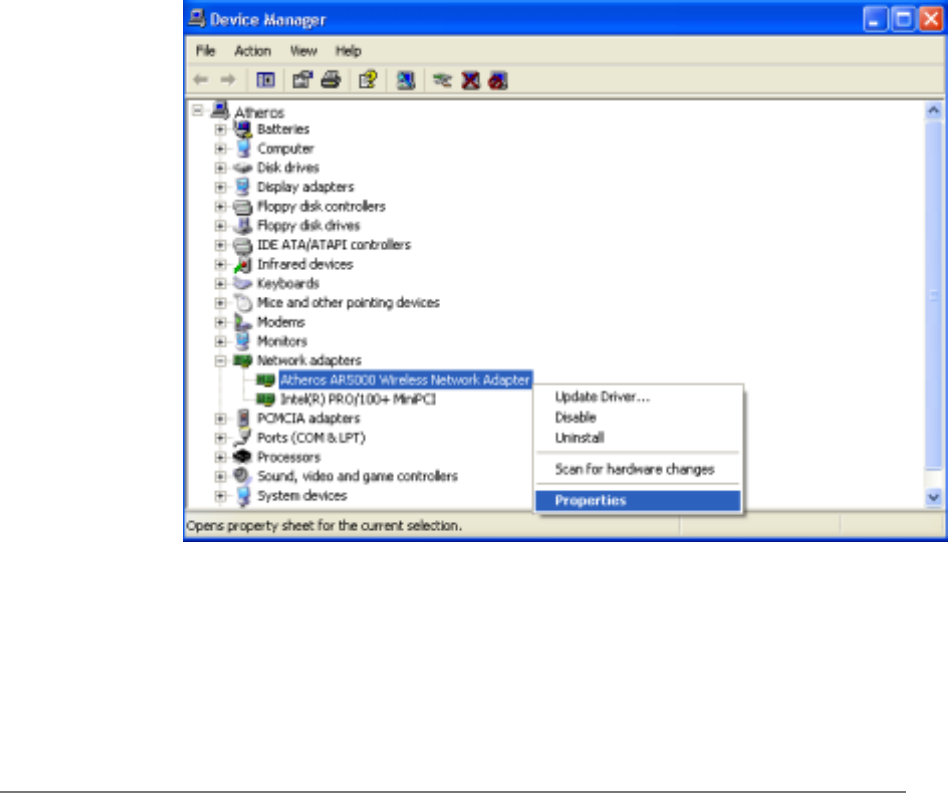Image resolution: width=948 pixels, height=793 pixels.
Task: Select Intel(R) PRO/100+ MiniPCI label
Action: [x=358, y=400]
